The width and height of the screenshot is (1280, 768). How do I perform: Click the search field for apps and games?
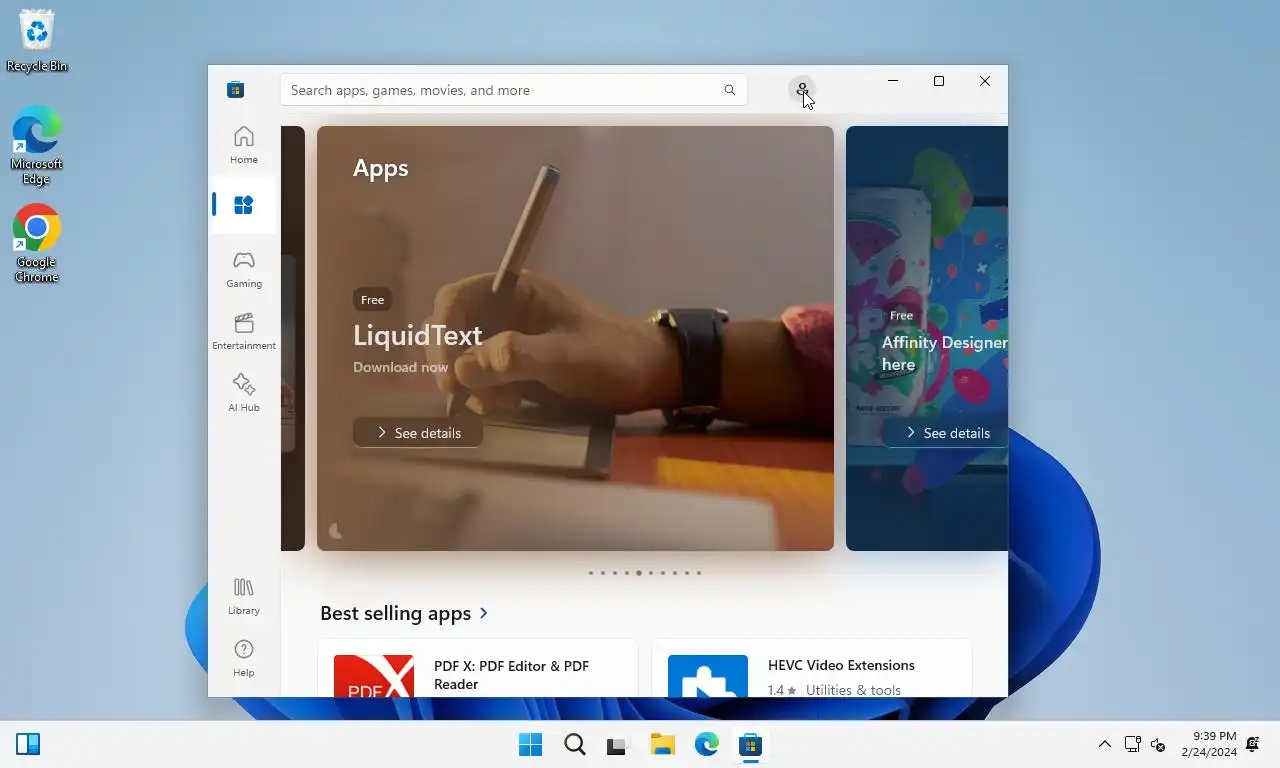[514, 90]
